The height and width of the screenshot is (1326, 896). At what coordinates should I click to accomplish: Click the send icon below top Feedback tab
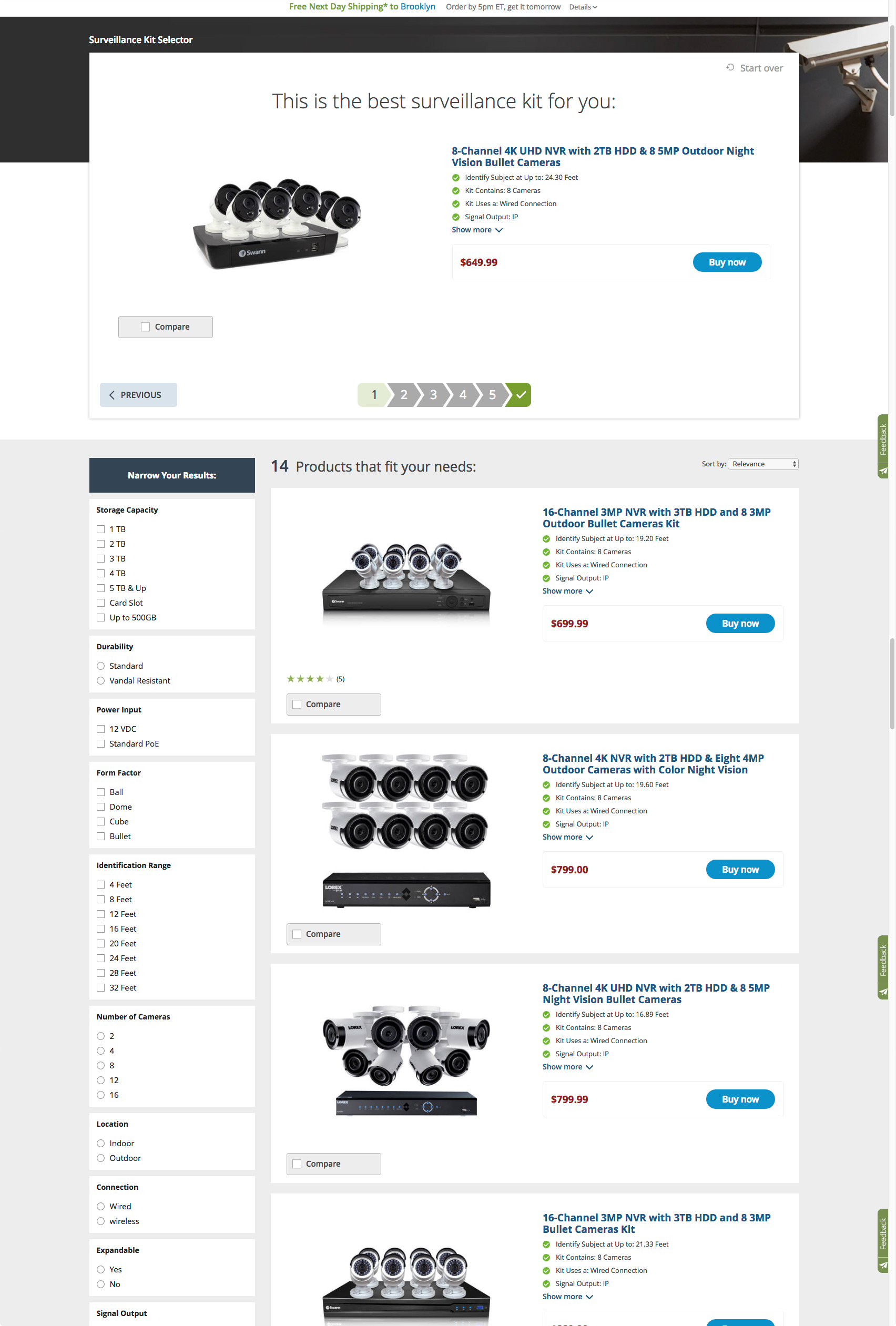tap(883, 471)
